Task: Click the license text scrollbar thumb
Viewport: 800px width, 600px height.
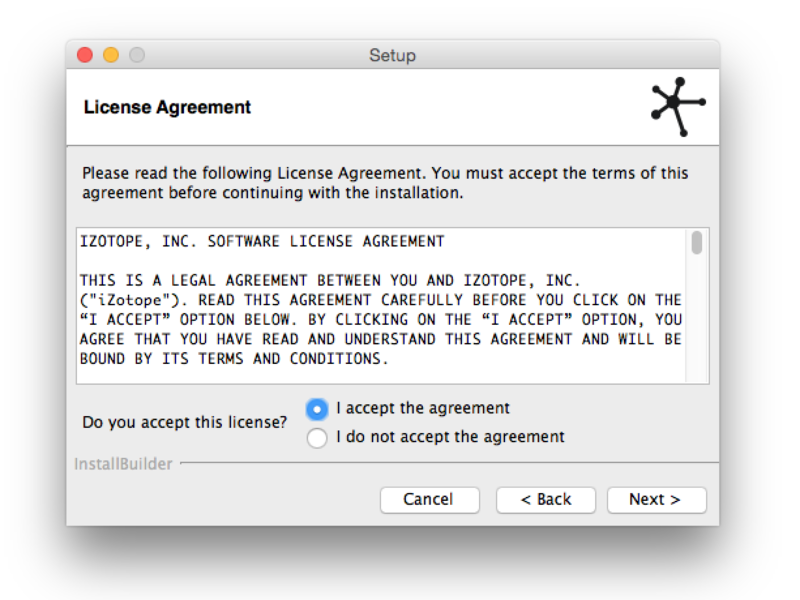Action: 696,243
